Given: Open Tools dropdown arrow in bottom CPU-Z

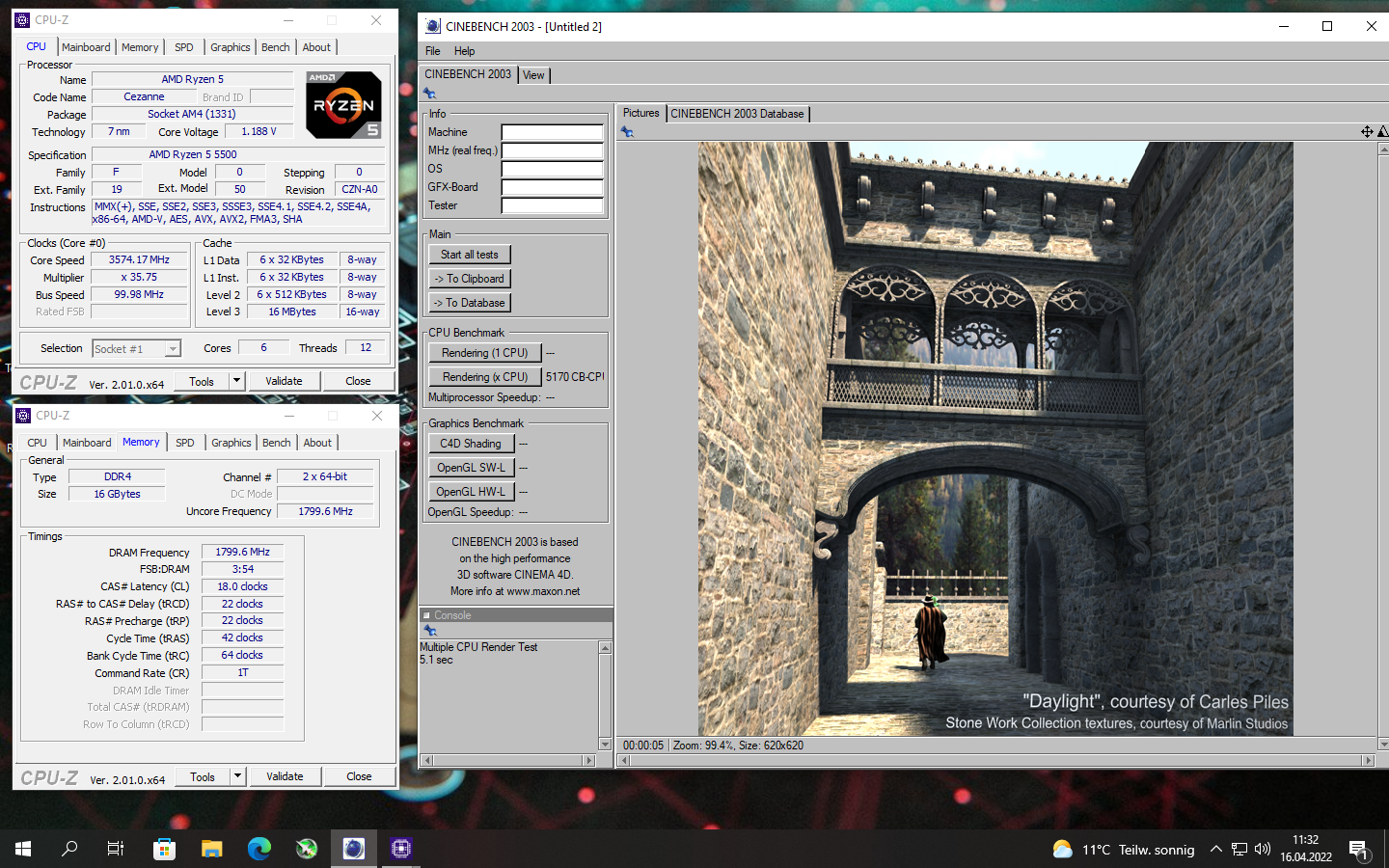Looking at the screenshot, I should [x=237, y=776].
